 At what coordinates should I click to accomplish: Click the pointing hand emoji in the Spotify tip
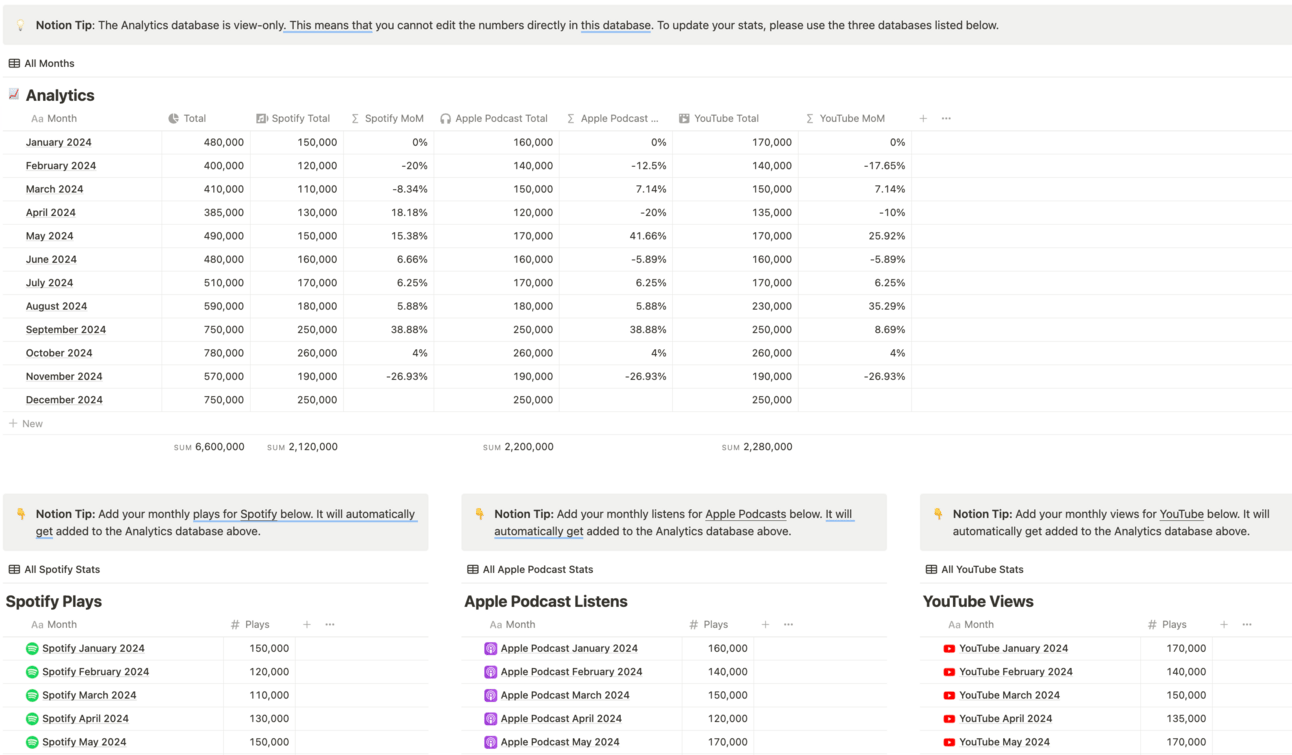(21, 514)
